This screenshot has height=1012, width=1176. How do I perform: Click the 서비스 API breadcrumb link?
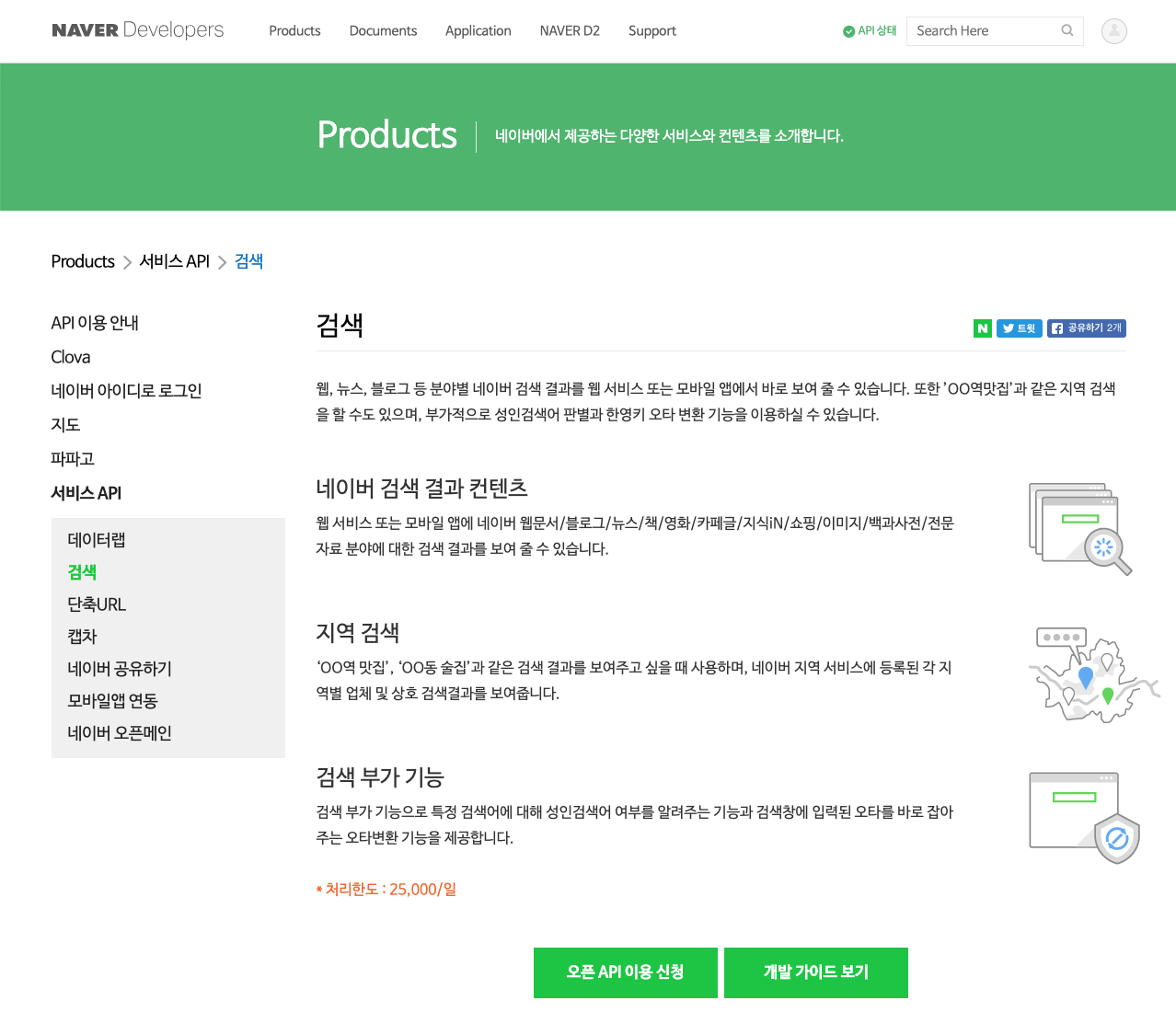(x=175, y=261)
